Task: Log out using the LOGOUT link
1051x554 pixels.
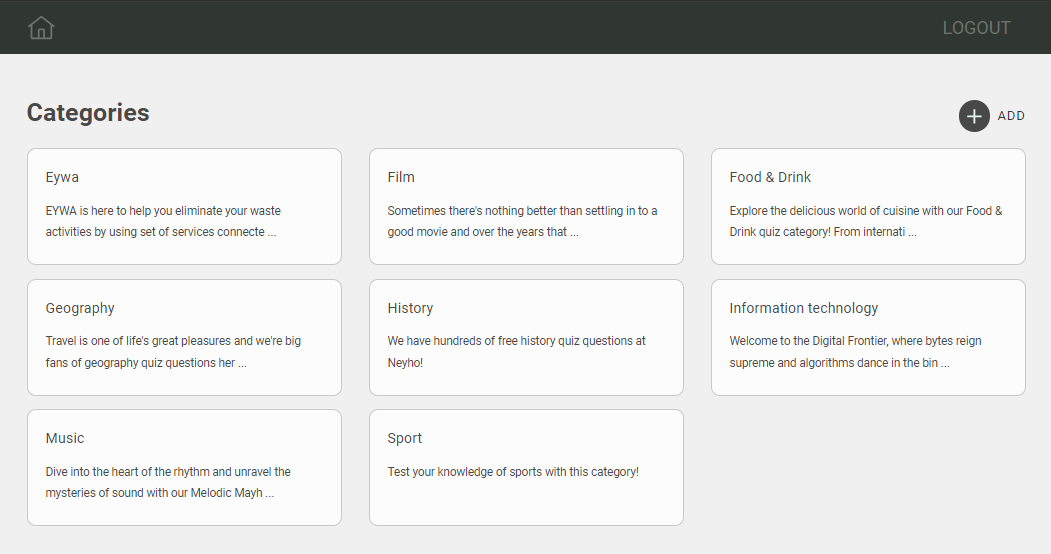Action: click(976, 28)
